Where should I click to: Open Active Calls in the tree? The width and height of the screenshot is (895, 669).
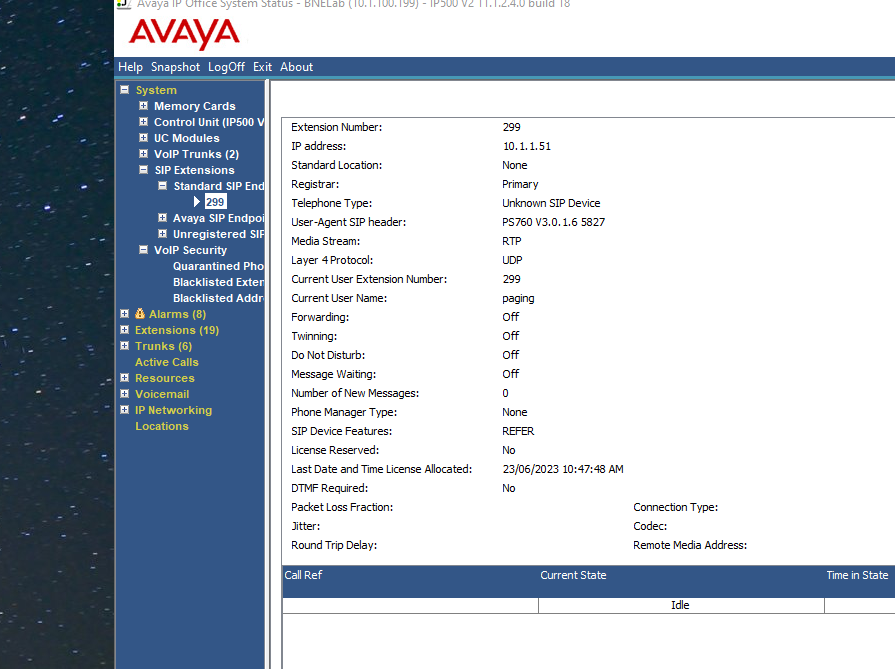tap(167, 362)
